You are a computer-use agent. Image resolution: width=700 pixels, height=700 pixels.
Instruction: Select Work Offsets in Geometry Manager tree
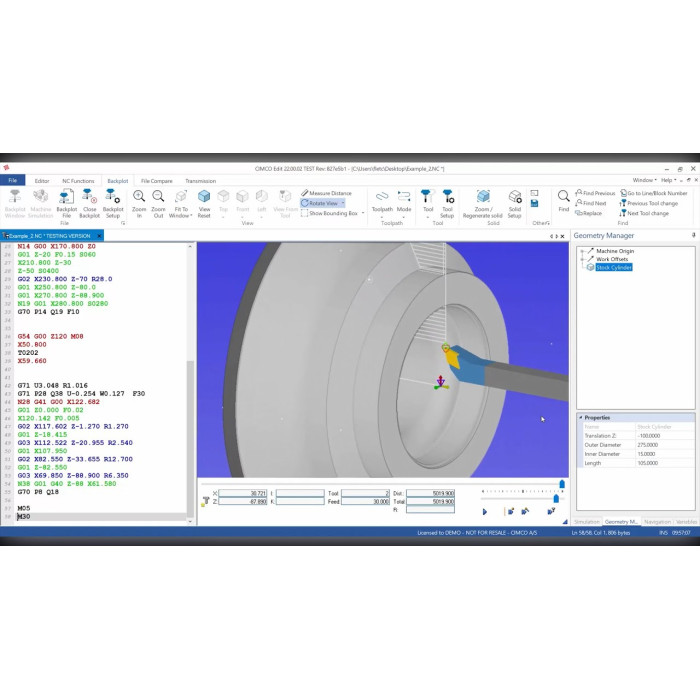pos(614,259)
